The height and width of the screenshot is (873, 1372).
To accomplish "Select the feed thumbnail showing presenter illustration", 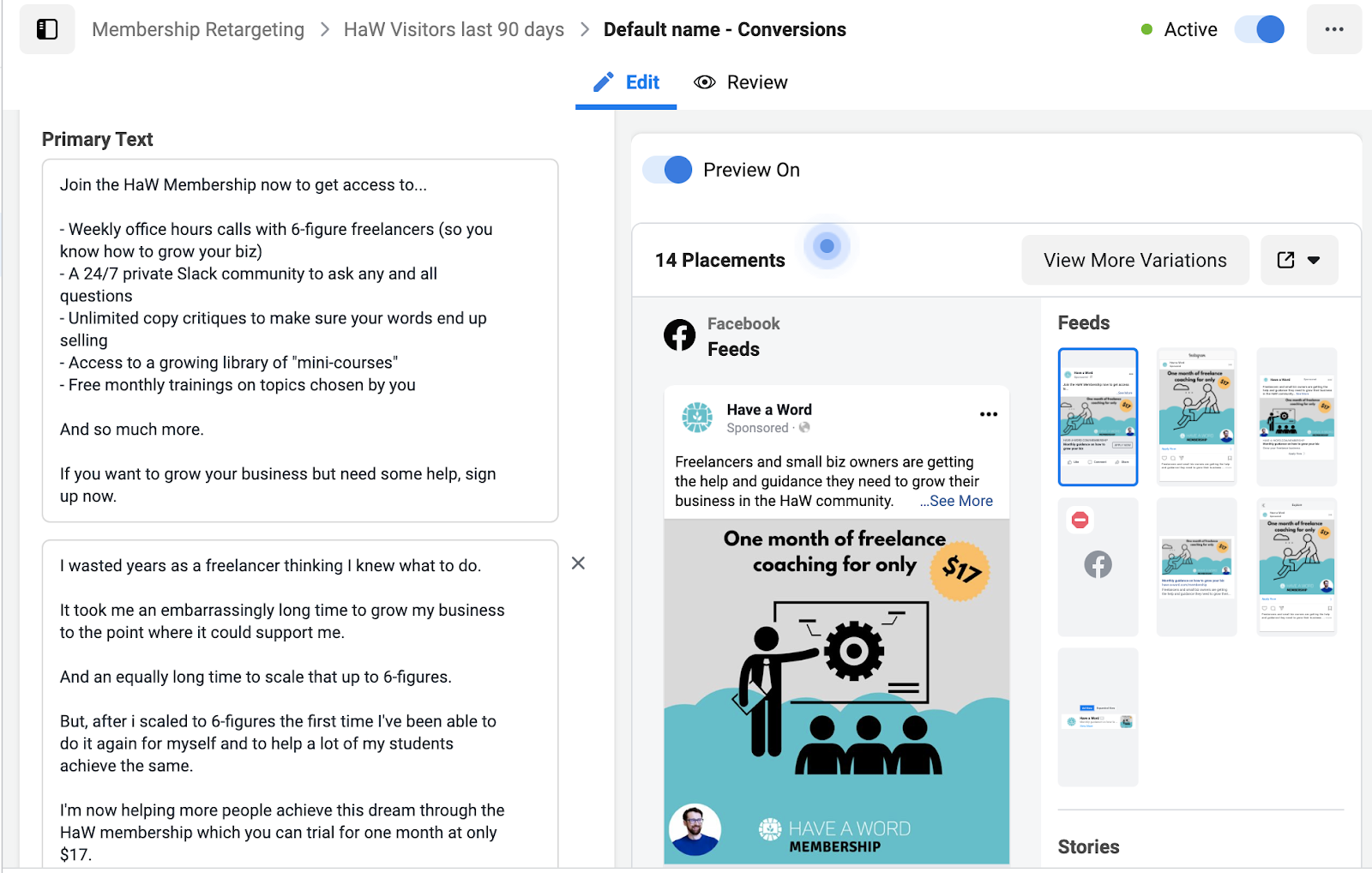I will 1297,417.
